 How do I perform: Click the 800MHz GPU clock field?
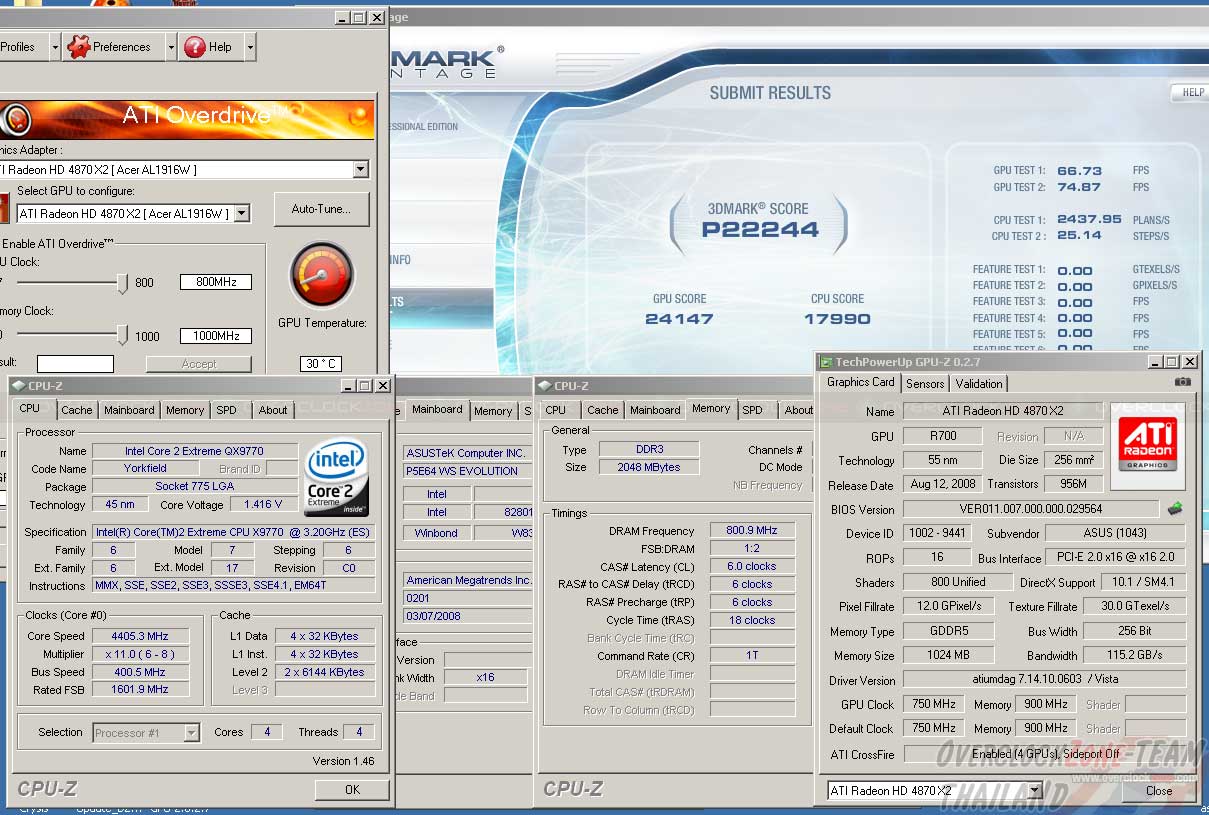coord(216,282)
